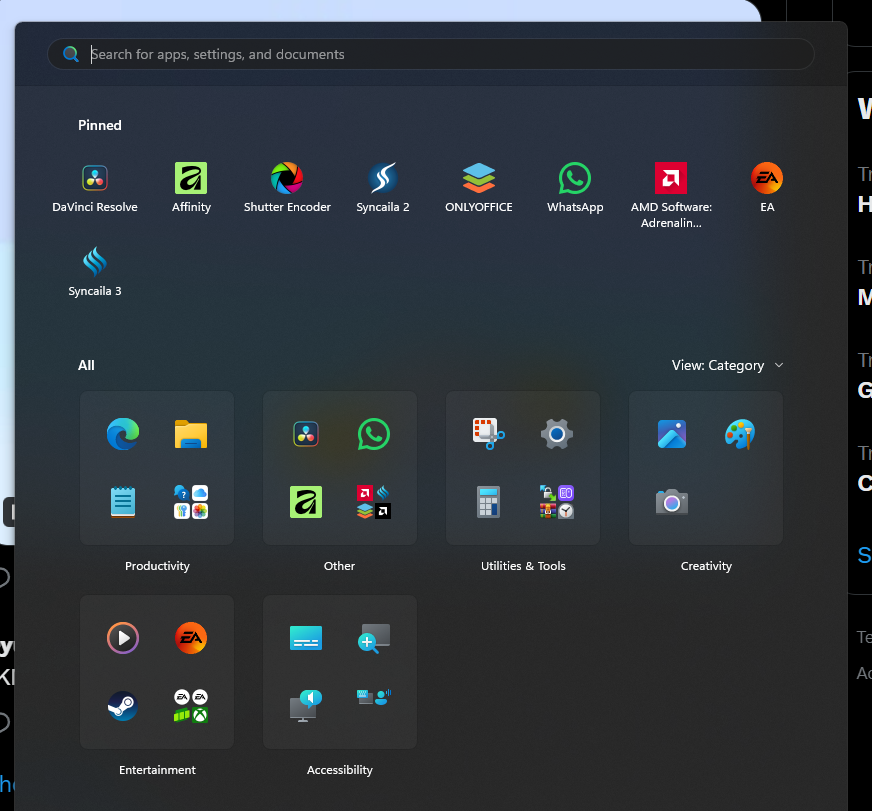This screenshot has height=811, width=872.
Task: Open Settings gear in Utilities & Tools
Action: 557,434
